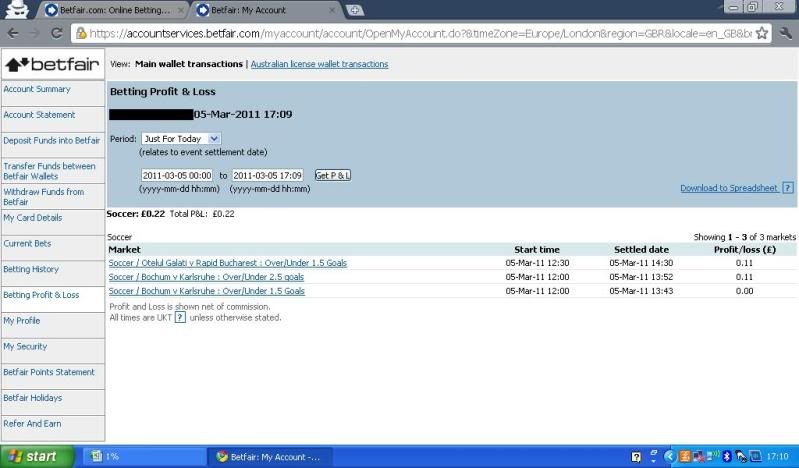Viewport: 799px width, 468px height.
Task: Click the Get P&L button
Action: point(333,175)
